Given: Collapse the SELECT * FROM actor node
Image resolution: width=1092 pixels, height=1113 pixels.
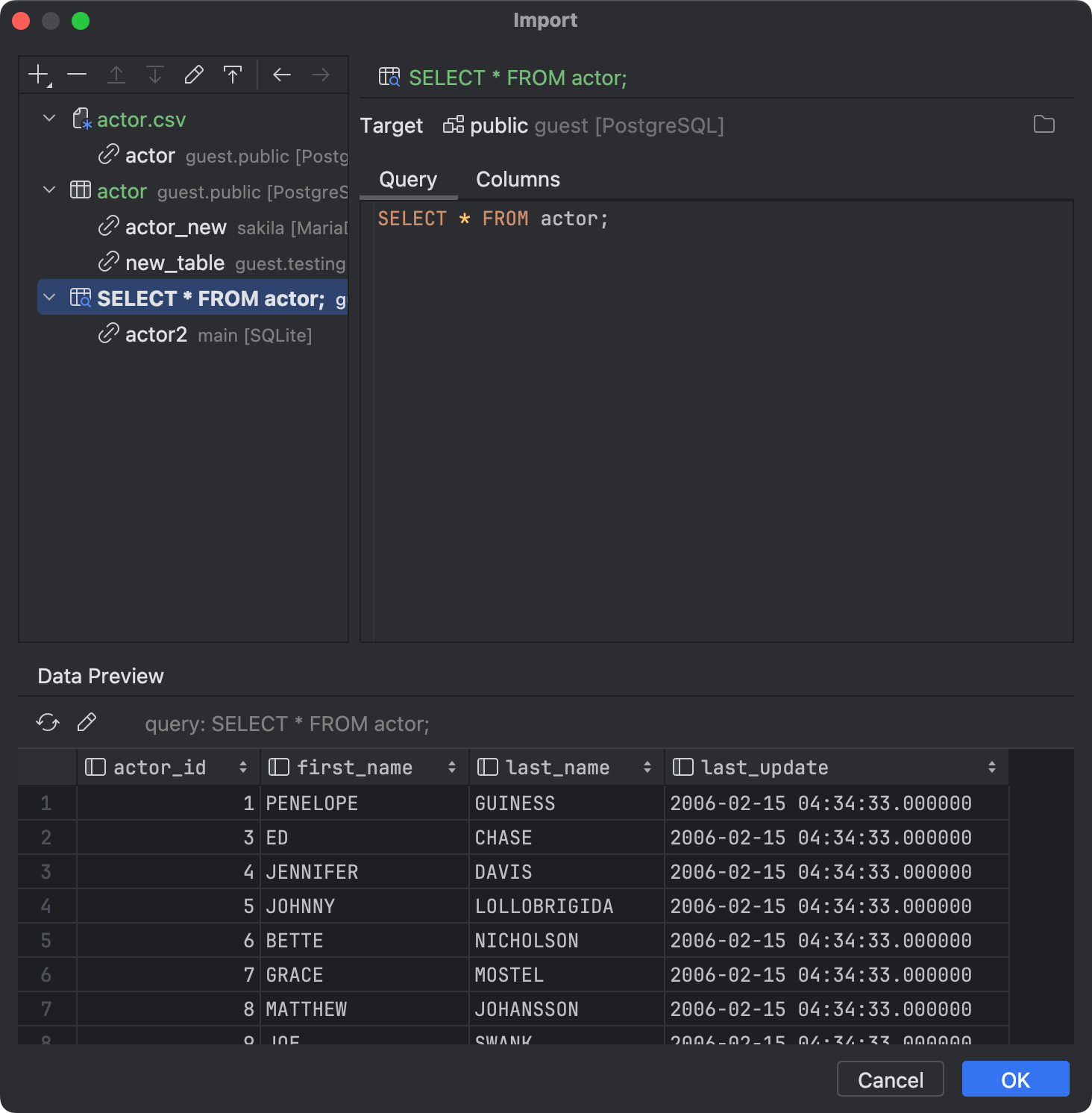Looking at the screenshot, I should click(x=49, y=298).
